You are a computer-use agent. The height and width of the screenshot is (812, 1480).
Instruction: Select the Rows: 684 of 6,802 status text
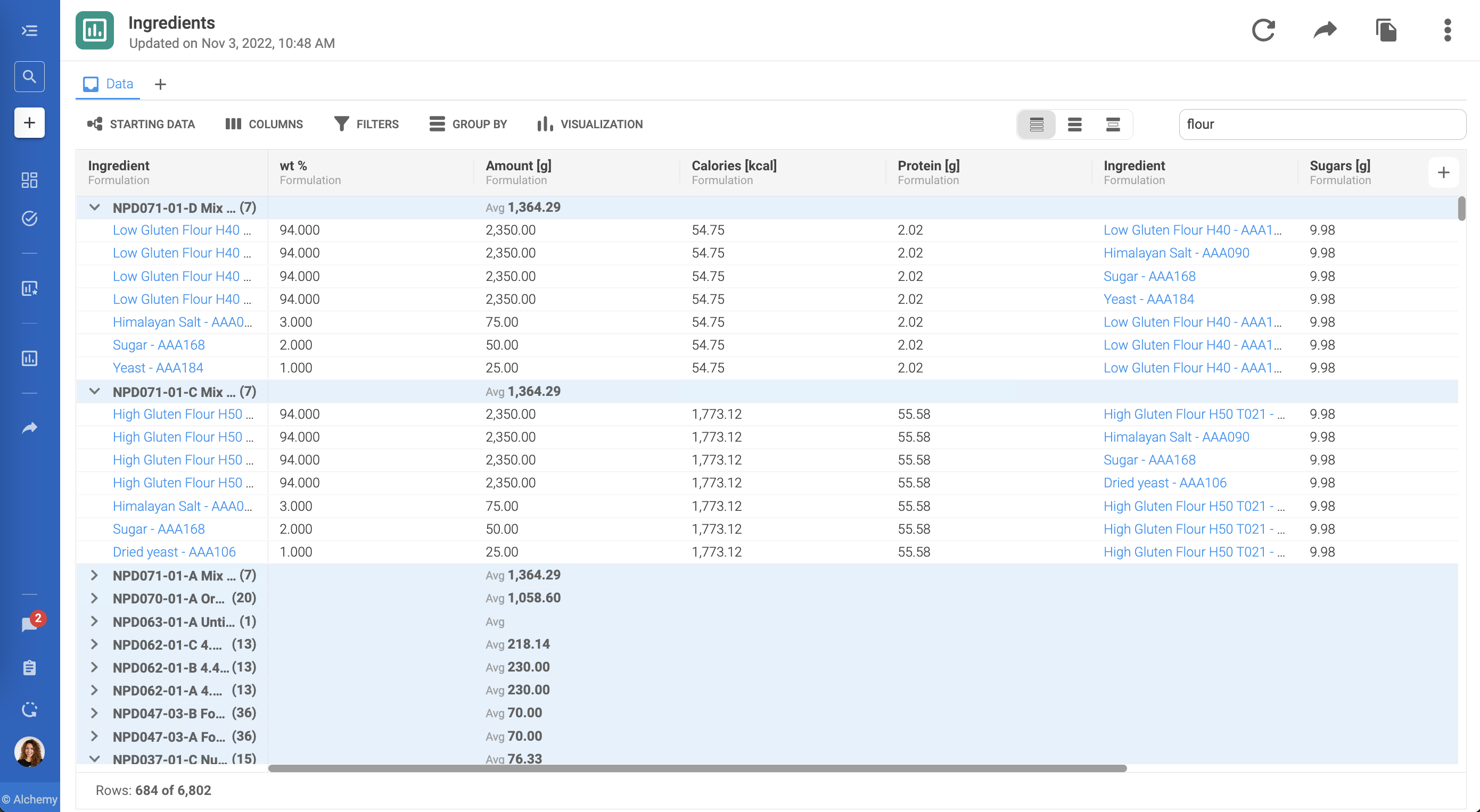click(153, 790)
